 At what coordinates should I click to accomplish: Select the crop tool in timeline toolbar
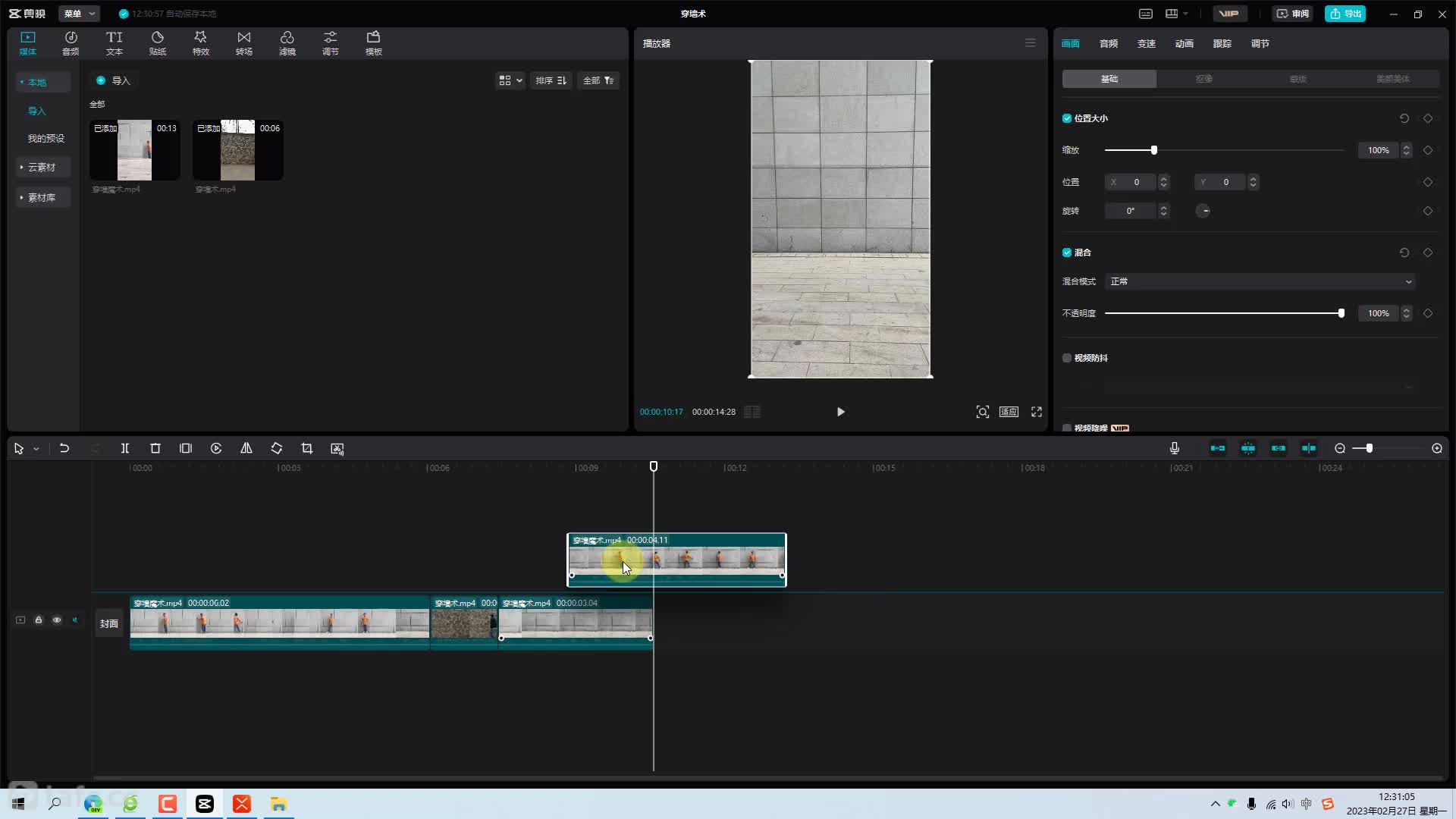307,448
